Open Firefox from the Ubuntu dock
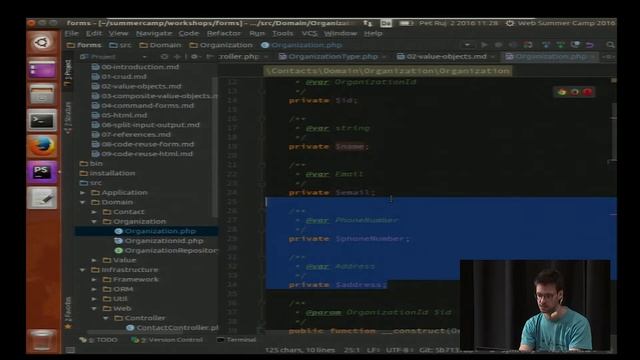The width and height of the screenshot is (640, 360). point(42,146)
